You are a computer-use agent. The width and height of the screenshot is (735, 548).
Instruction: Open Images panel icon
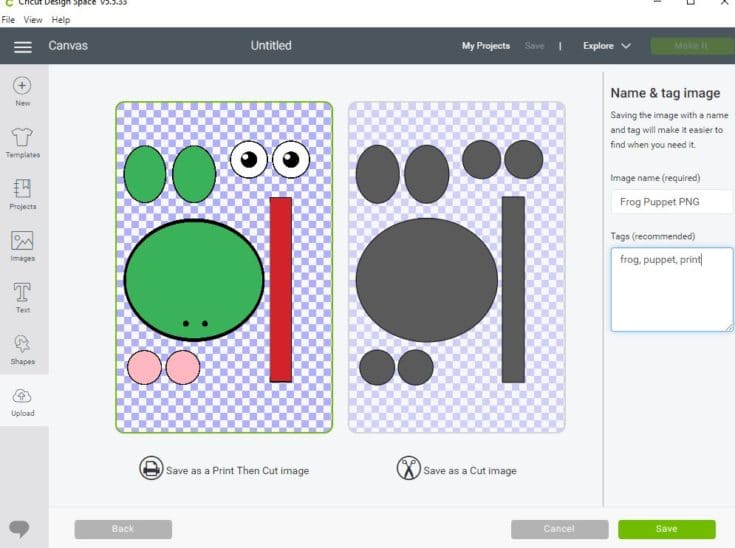point(22,241)
